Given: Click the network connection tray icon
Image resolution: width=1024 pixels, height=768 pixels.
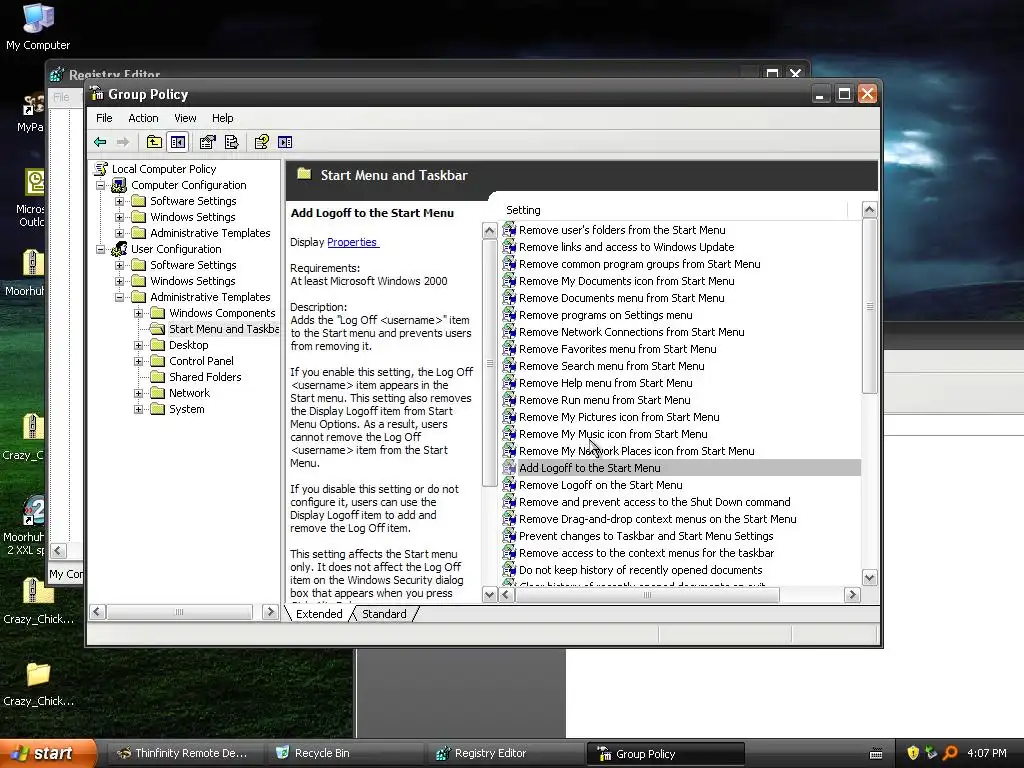Looking at the screenshot, I should [x=931, y=753].
